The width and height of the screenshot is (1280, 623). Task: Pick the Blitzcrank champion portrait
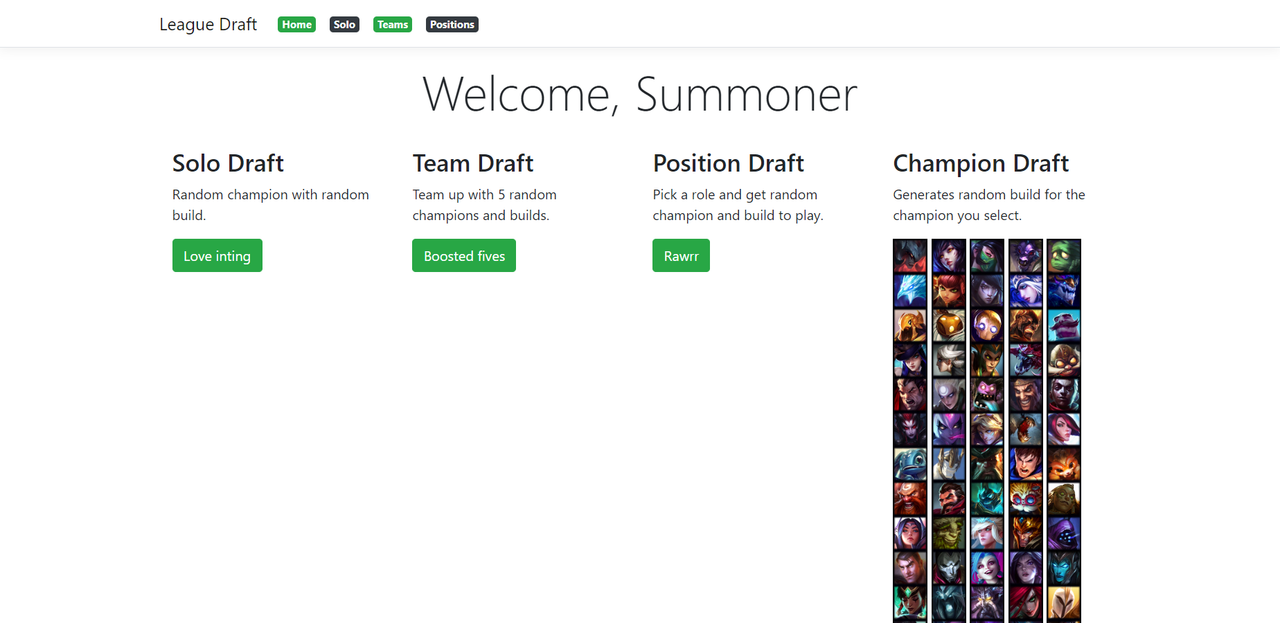pos(987,325)
